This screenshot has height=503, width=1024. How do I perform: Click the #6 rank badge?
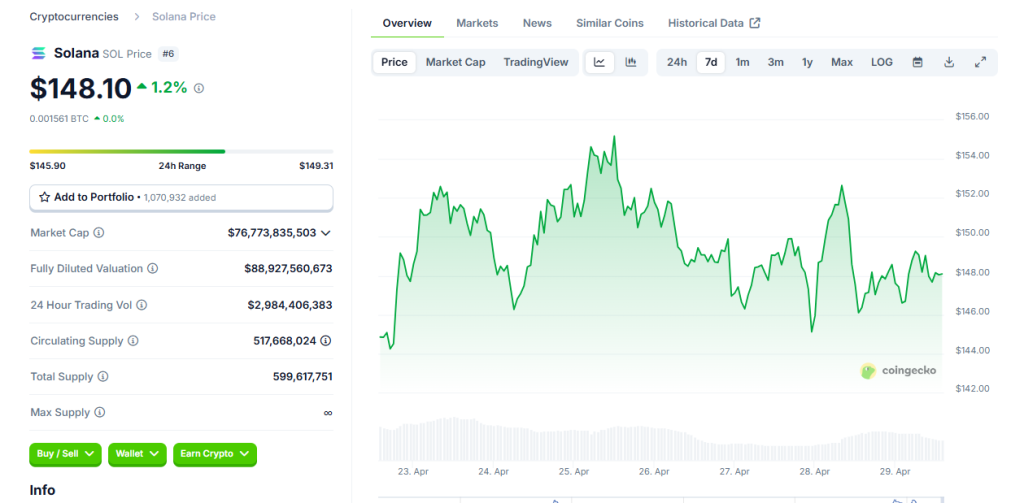[168, 54]
